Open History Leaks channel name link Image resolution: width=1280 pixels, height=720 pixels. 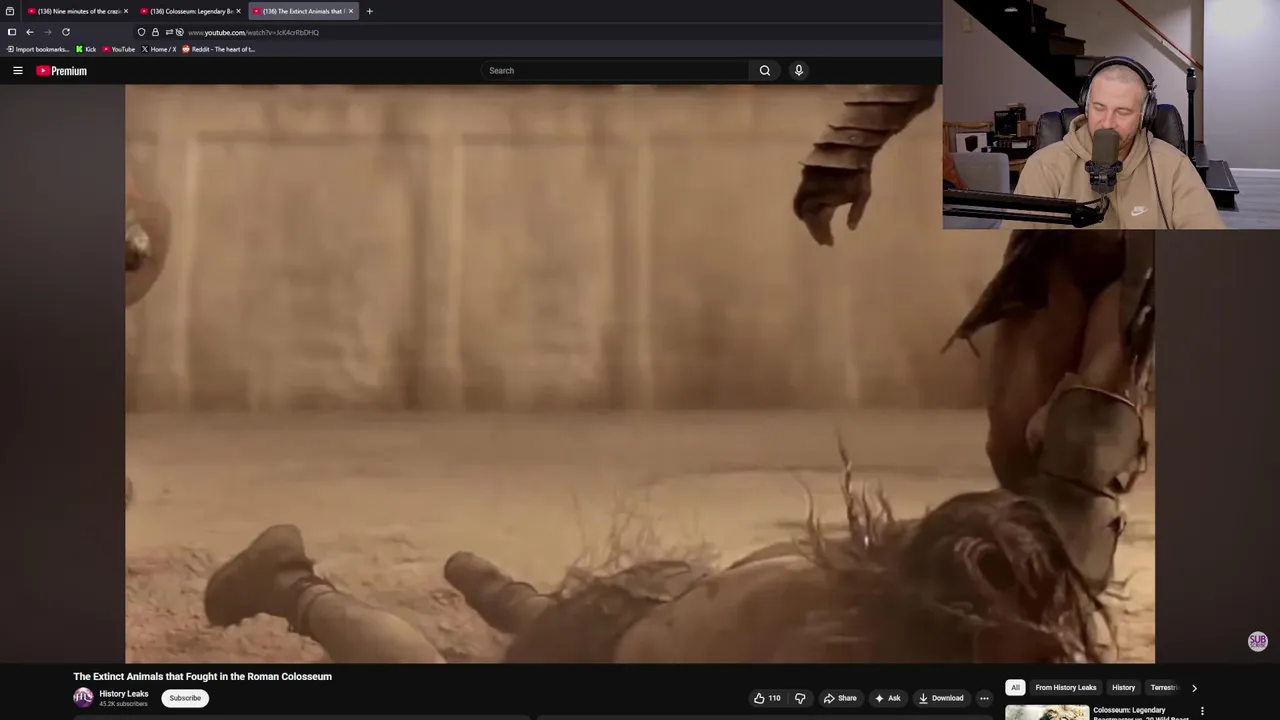pyautogui.click(x=124, y=694)
